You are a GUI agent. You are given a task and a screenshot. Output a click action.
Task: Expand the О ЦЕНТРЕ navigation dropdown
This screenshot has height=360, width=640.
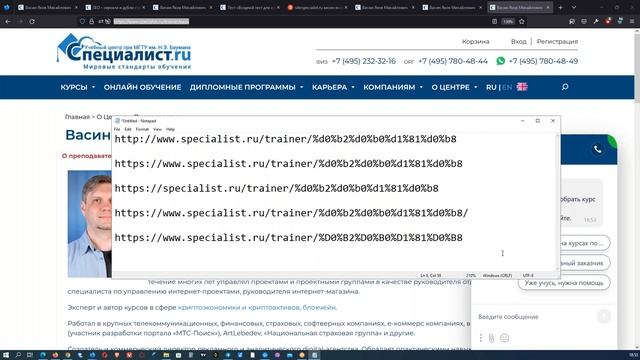point(454,87)
